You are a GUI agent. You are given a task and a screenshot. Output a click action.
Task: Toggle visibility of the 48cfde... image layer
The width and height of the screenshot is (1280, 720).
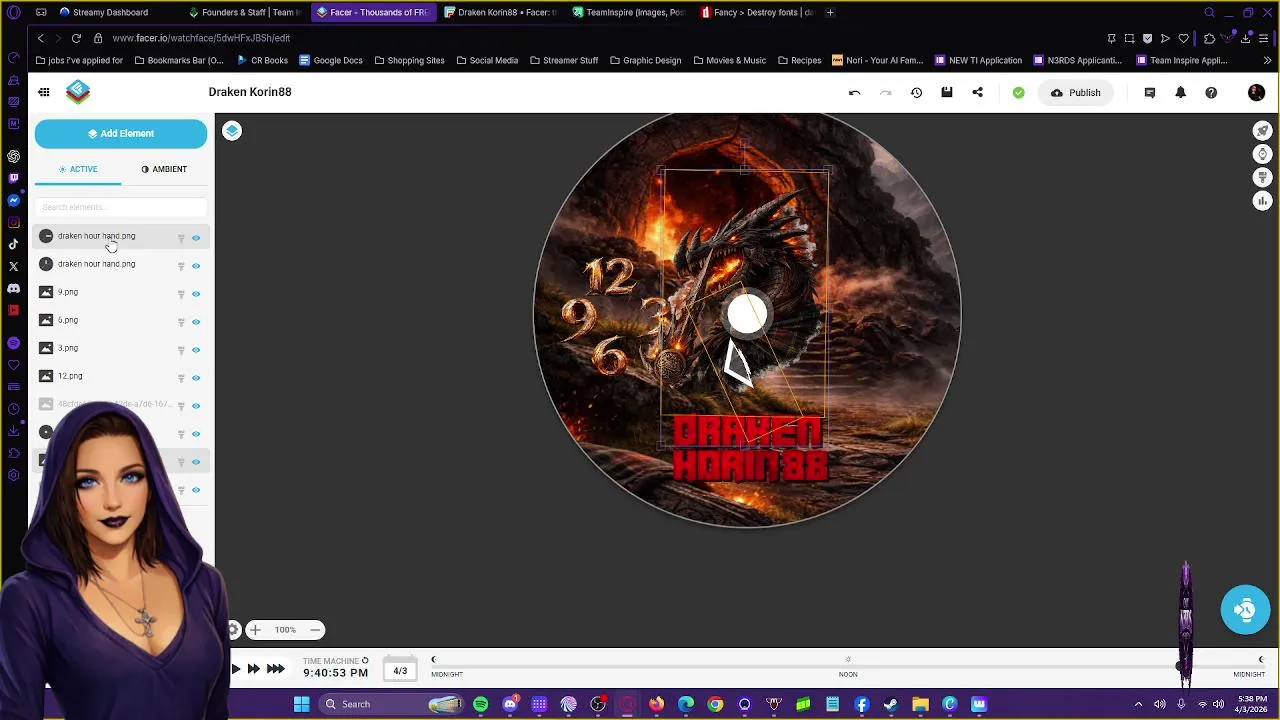pos(196,406)
